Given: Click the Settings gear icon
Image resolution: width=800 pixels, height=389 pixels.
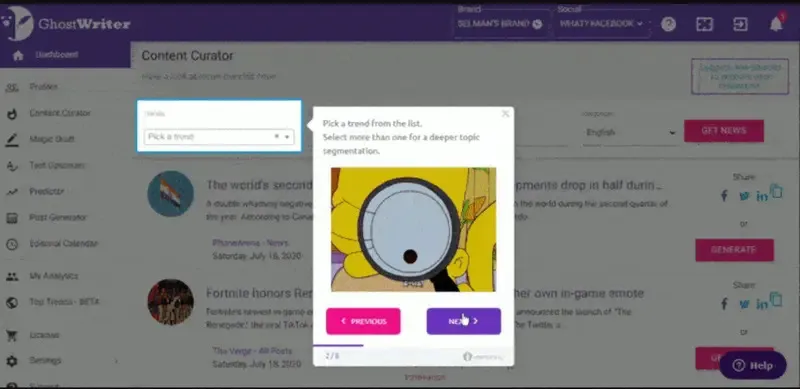Looking at the screenshot, I should (x=12, y=361).
